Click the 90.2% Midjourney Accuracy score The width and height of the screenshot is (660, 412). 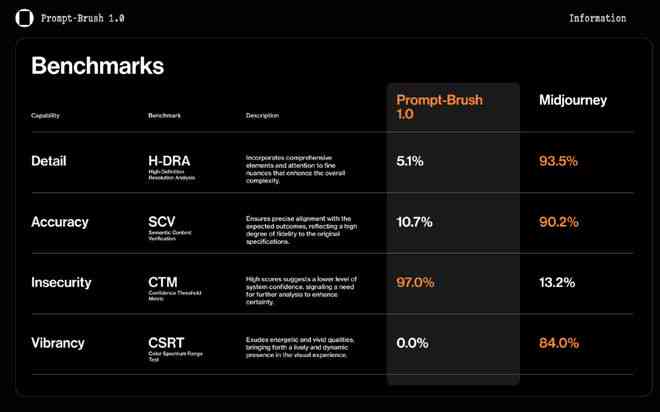point(559,222)
